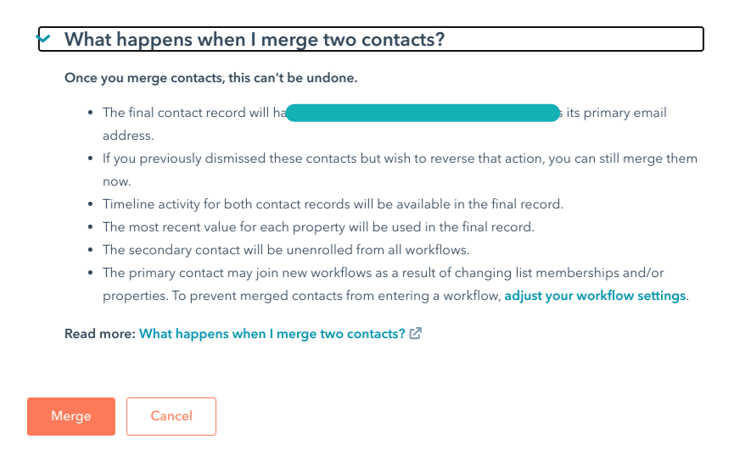
Task: Open 'adjust your workflow settings' link
Action: (595, 296)
